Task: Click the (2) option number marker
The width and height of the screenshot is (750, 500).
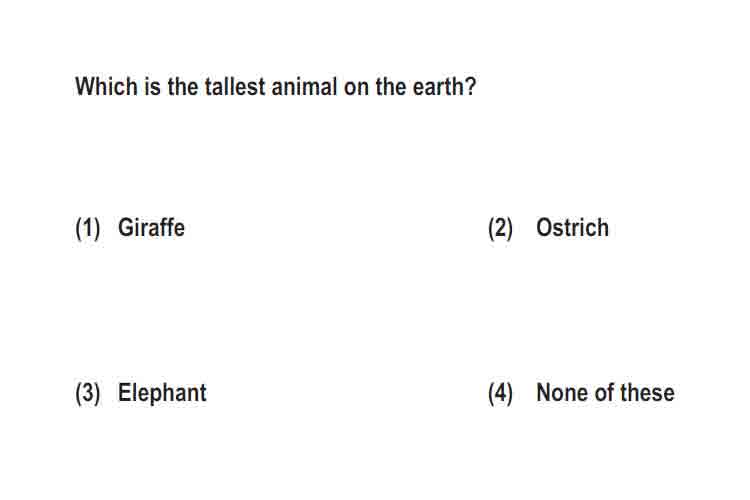Action: click(500, 228)
